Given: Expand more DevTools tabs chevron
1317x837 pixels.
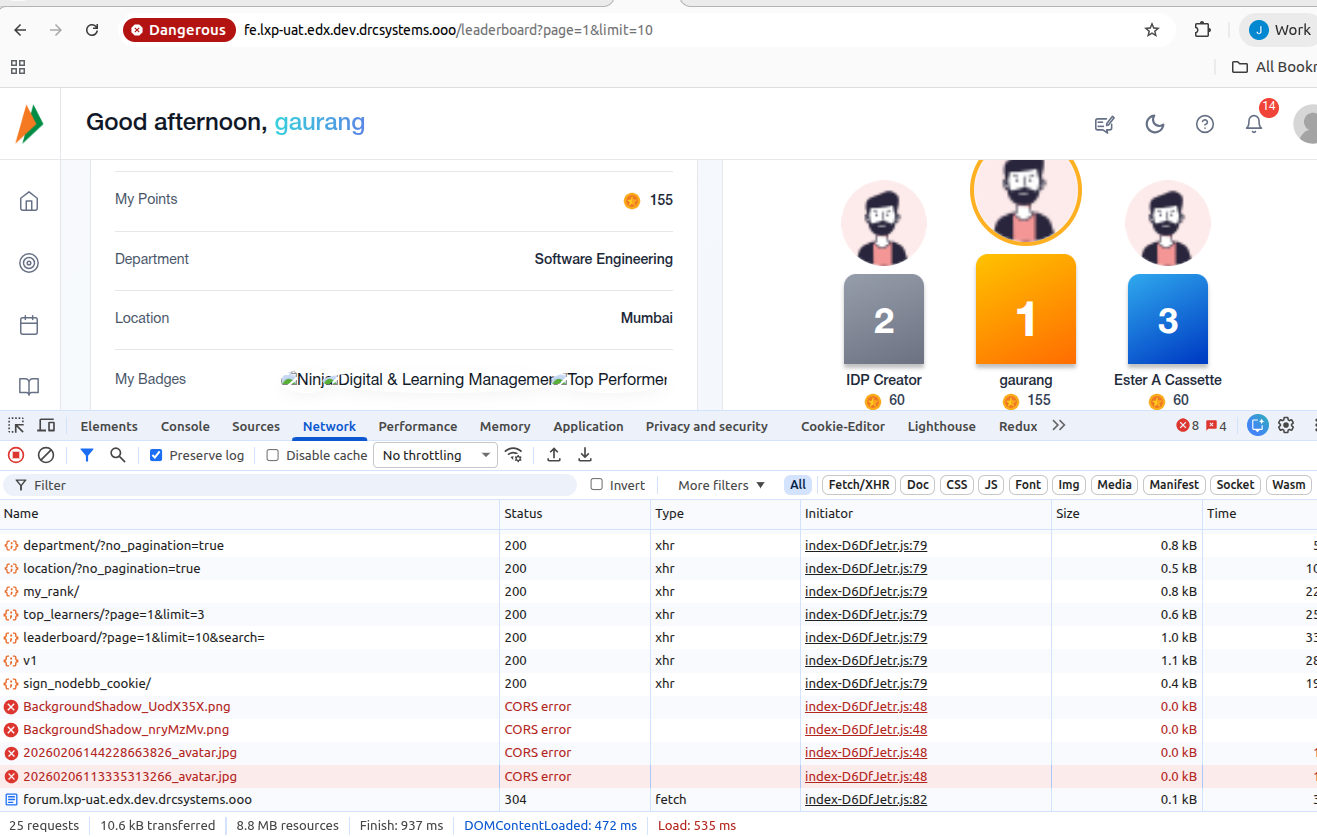Looking at the screenshot, I should tap(1059, 426).
